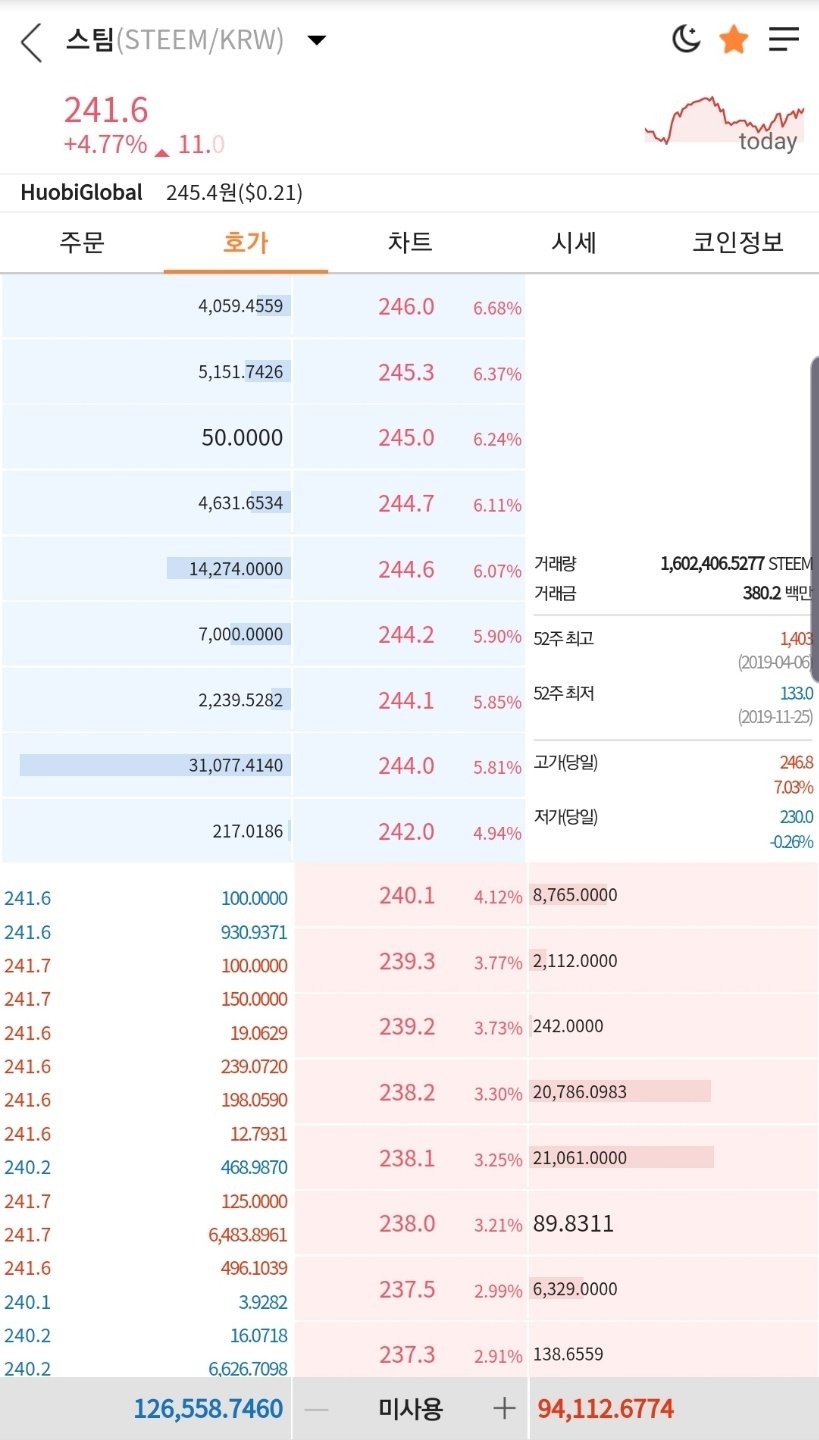The height and width of the screenshot is (1440, 819).
Task: Switch to the 차트 tab
Action: click(410, 242)
